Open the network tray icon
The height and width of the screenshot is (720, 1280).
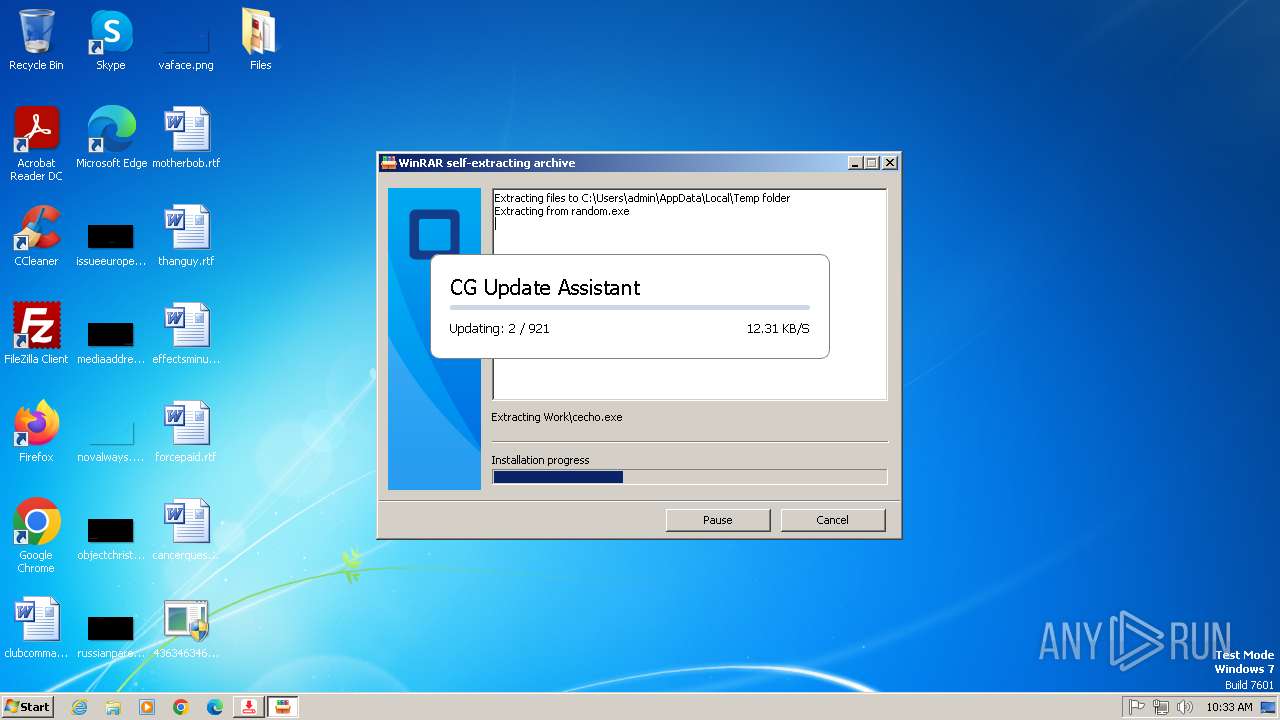coord(1161,707)
